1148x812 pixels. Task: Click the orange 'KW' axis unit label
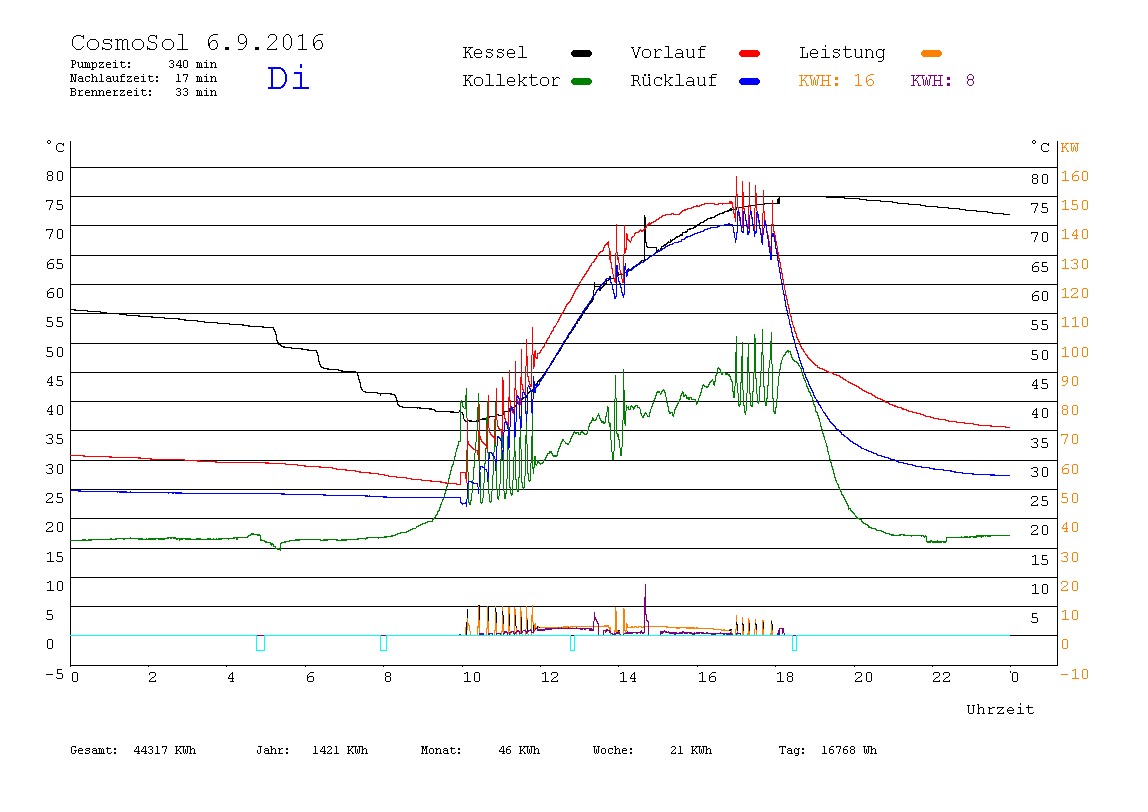[1070, 148]
